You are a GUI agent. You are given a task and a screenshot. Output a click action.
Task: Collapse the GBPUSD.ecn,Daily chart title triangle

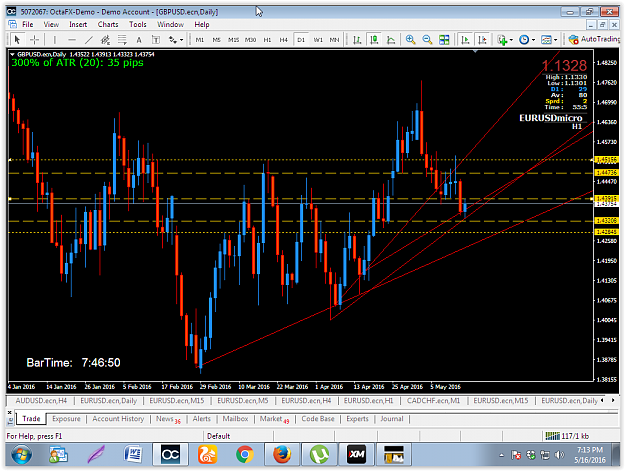[x=12, y=54]
